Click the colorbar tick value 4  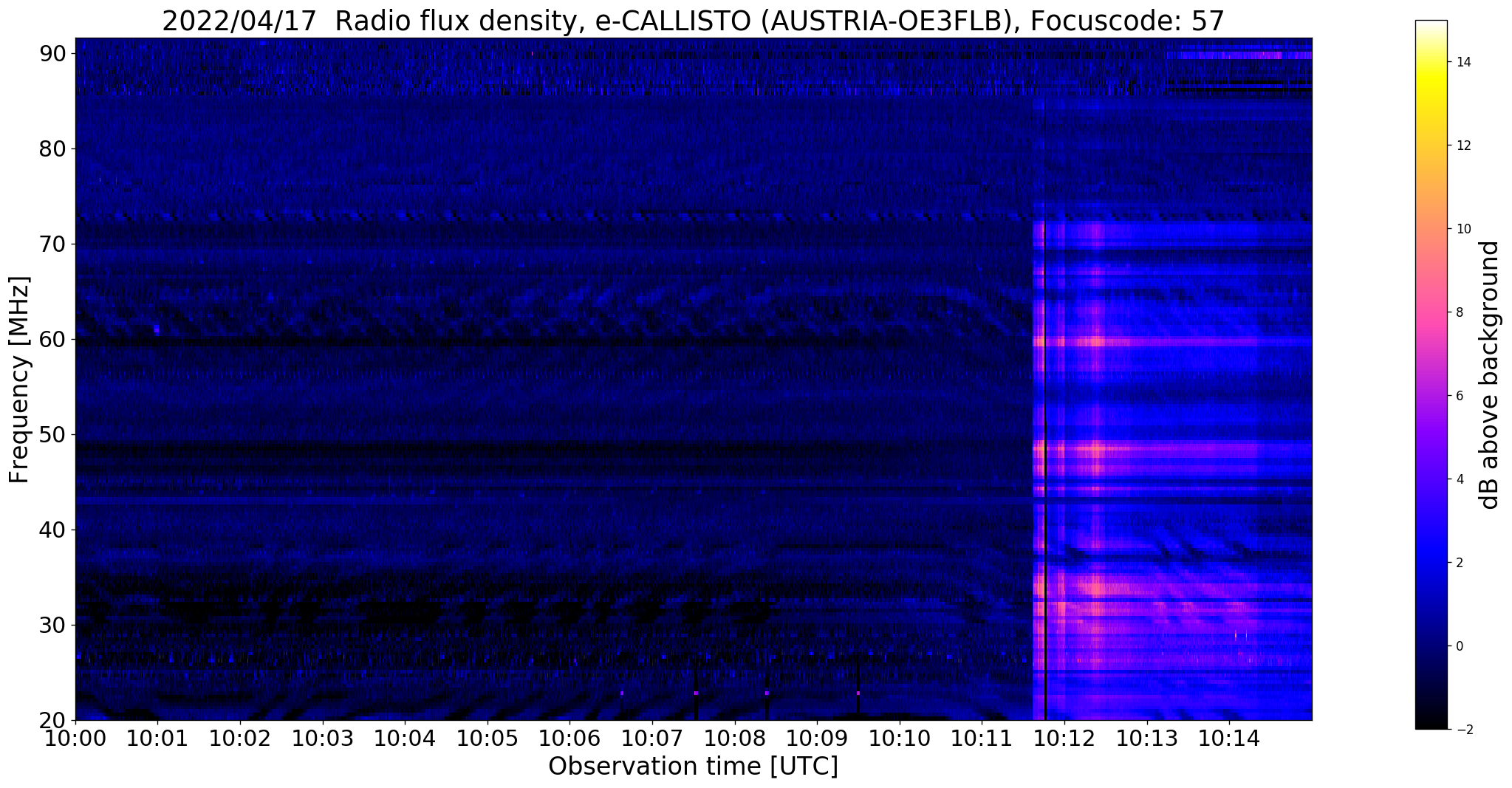1459,479
